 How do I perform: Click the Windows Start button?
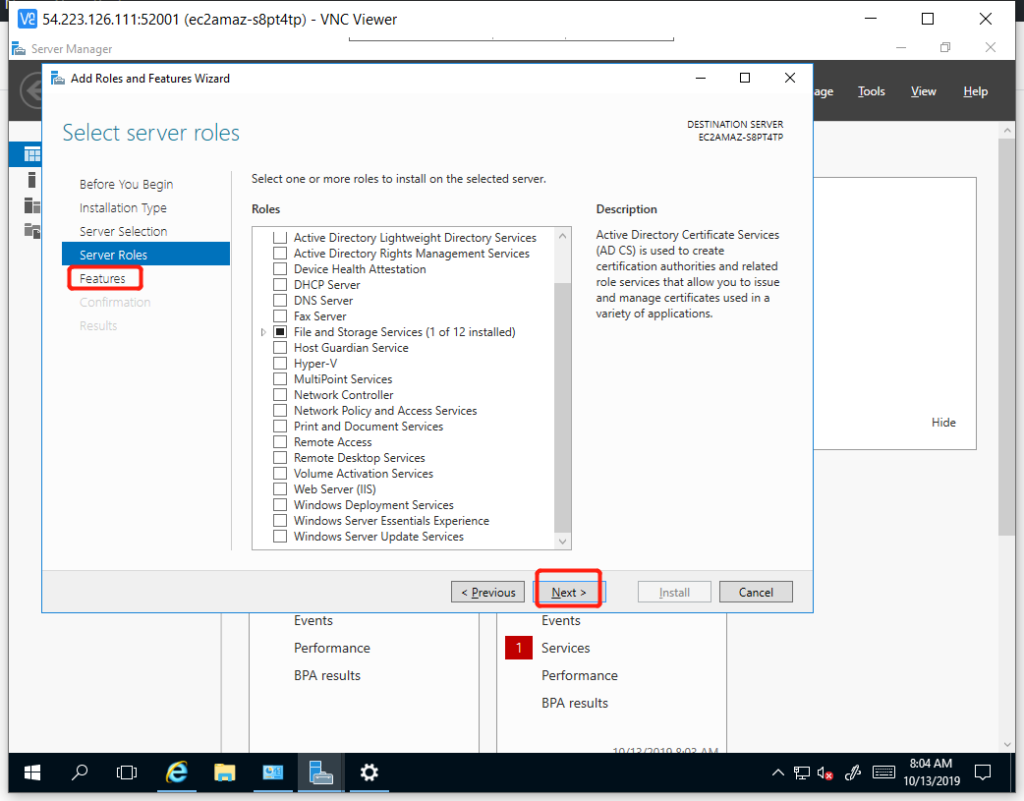31,772
